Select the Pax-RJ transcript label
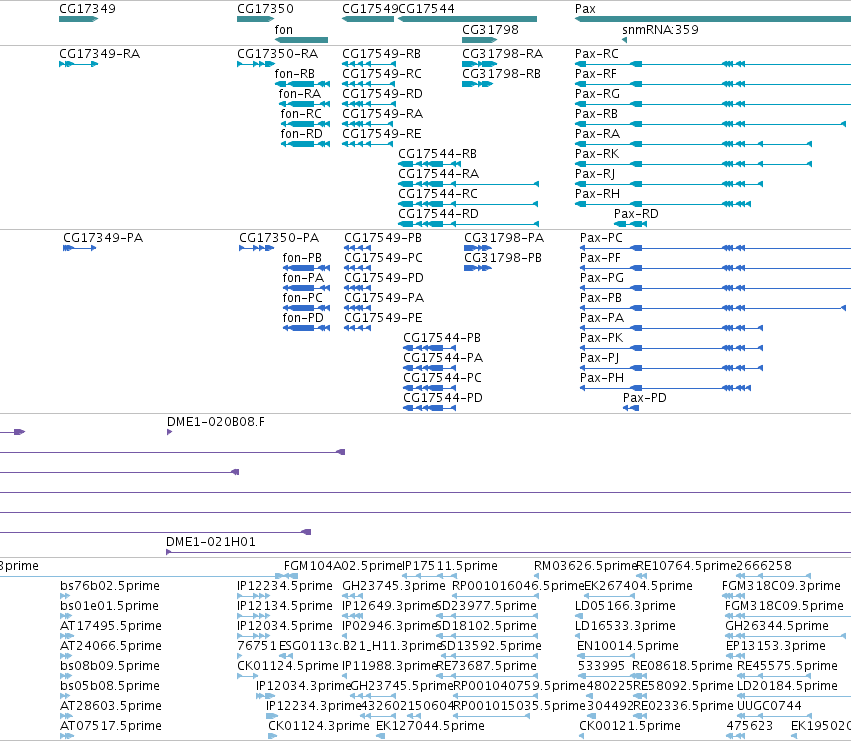Image resolution: width=851 pixels, height=741 pixels. click(x=595, y=174)
